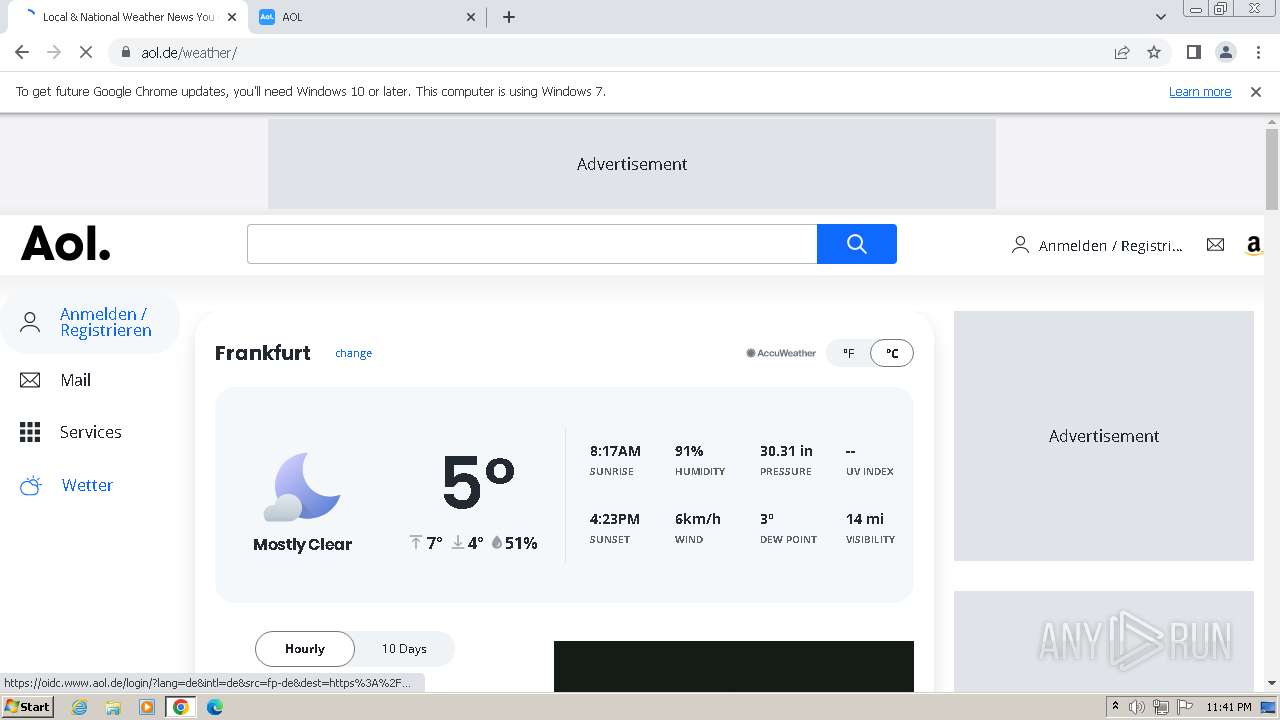Toggle the Chrome side panel

[1193, 52]
